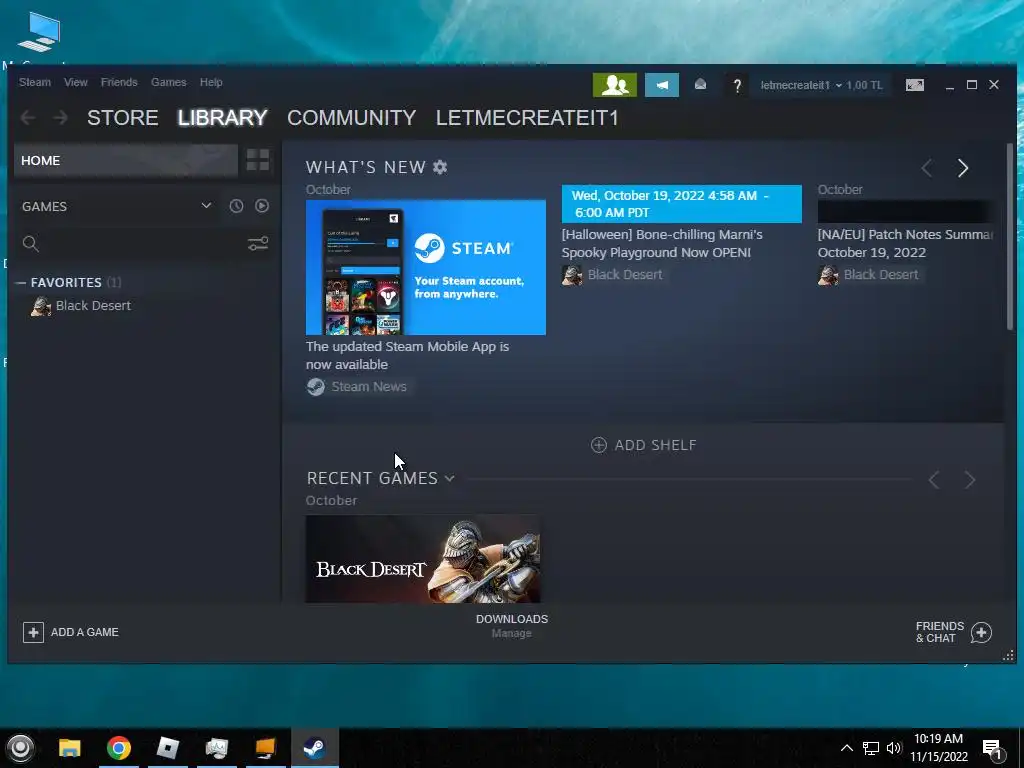Click the library vertical scrollbar
This screenshot has height=768, width=1024.
pos(1010,237)
